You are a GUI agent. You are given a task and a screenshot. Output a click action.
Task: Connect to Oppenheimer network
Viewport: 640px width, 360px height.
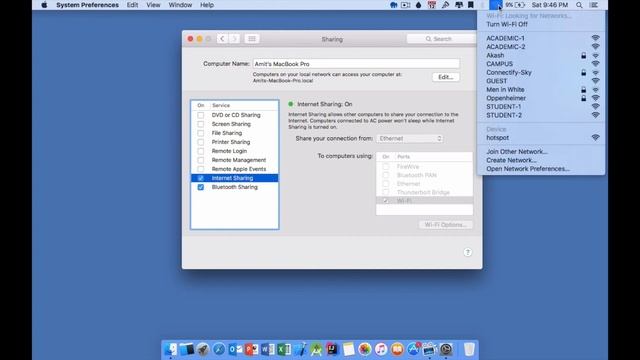pyautogui.click(x=541, y=98)
